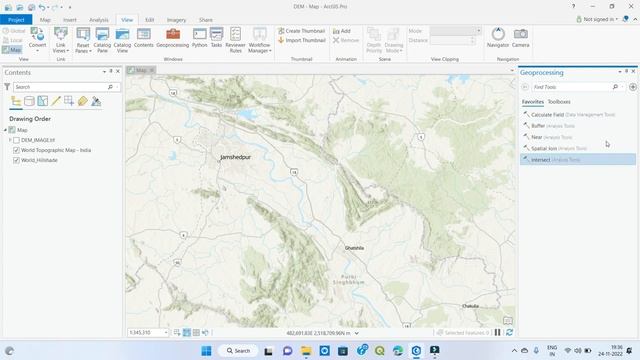
Task: Switch view to Map mode
Action: tap(12, 50)
